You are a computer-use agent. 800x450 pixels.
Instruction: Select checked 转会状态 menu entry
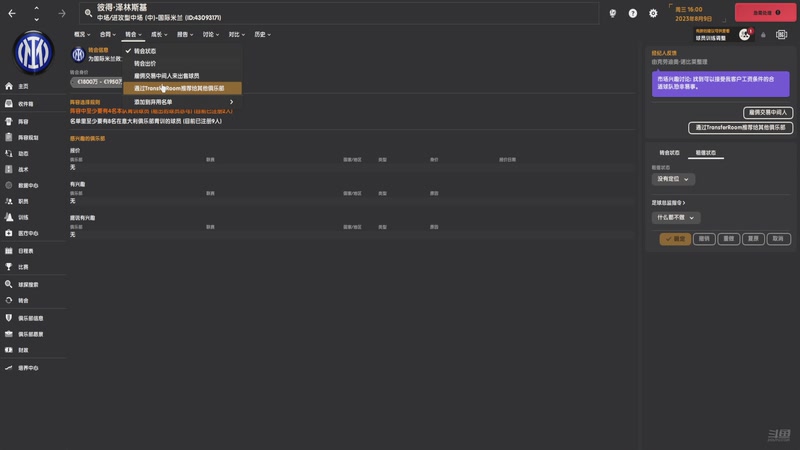point(182,51)
